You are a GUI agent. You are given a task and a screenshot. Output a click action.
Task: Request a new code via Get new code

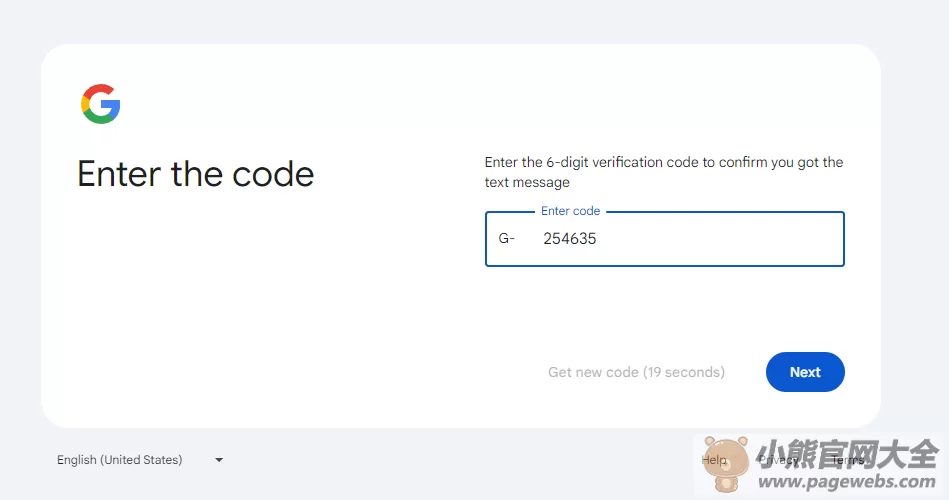coord(636,372)
